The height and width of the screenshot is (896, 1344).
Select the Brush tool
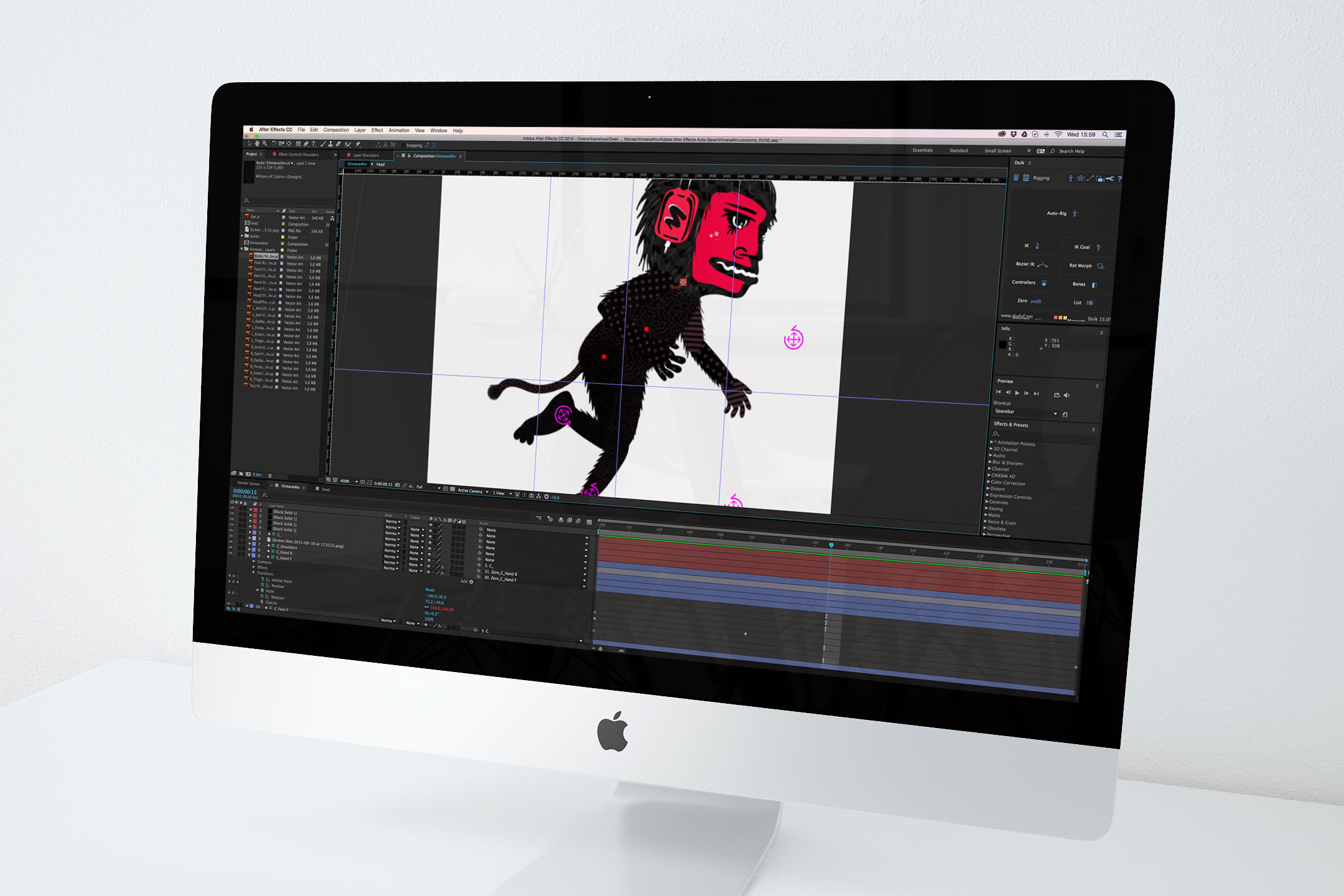pyautogui.click(x=323, y=144)
